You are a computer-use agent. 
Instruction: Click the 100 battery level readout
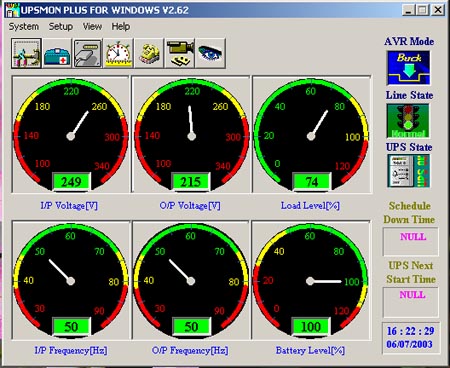pos(311,327)
